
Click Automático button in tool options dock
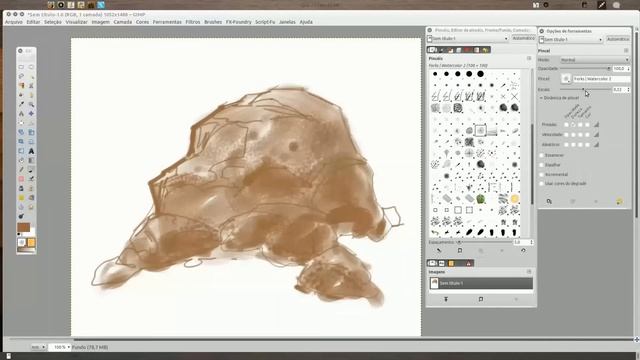[618, 39]
